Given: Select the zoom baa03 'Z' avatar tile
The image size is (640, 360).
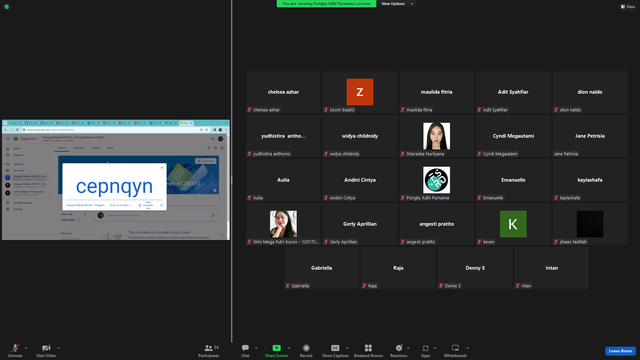Looking at the screenshot, I should [360, 92].
